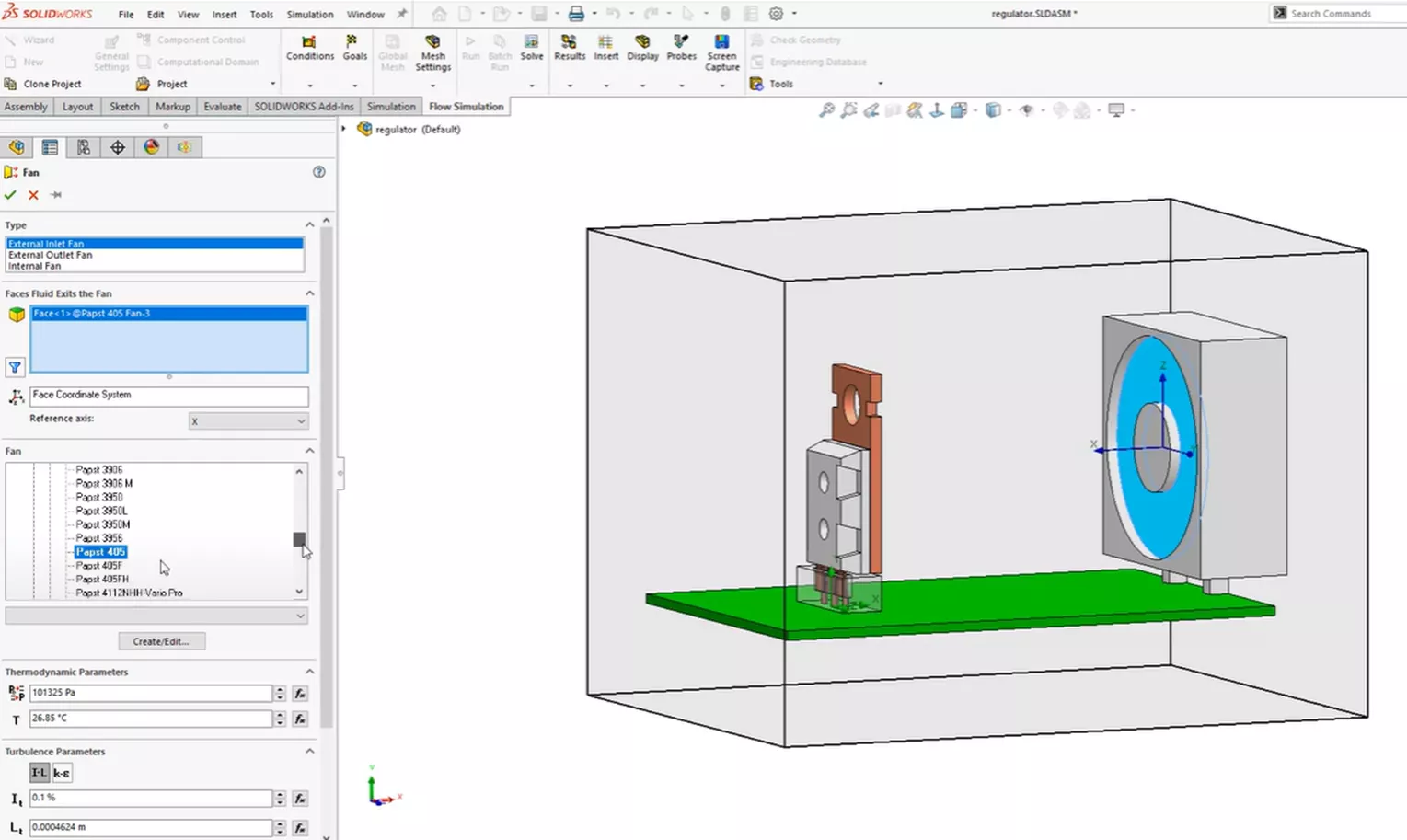Screen dimensions: 1407x840
Task: Confirm the Fan settings with green checkmark
Action: pos(10,195)
